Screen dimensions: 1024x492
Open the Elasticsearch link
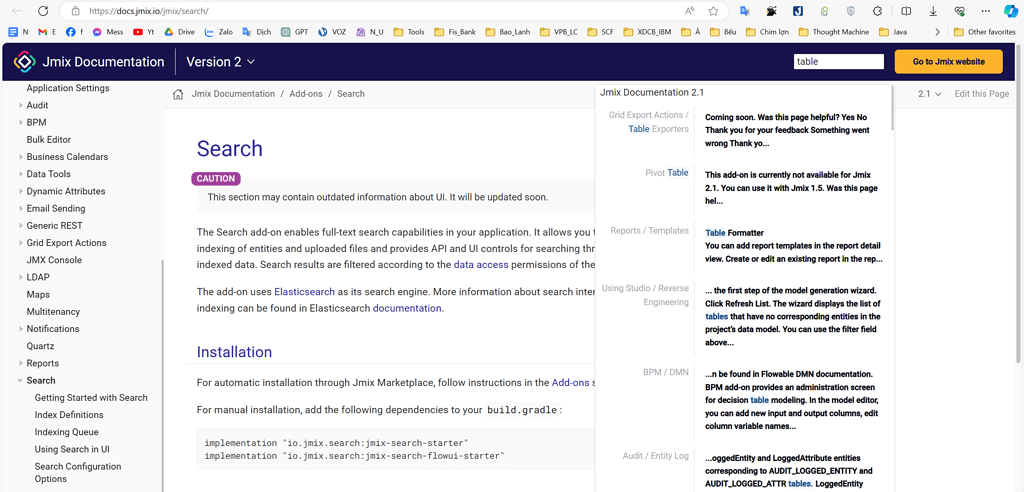click(x=304, y=291)
